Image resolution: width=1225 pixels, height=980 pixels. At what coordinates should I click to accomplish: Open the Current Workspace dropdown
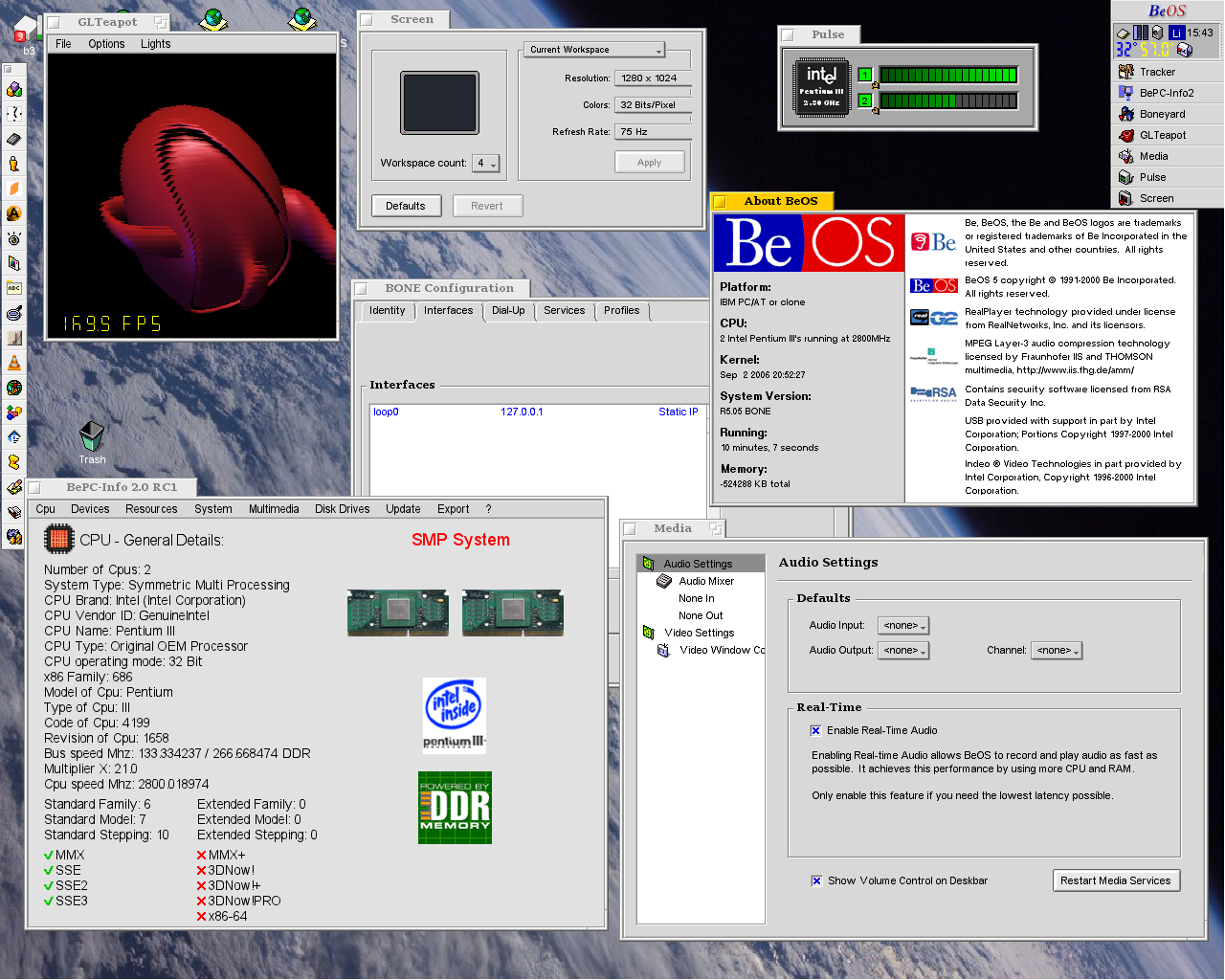(x=594, y=50)
